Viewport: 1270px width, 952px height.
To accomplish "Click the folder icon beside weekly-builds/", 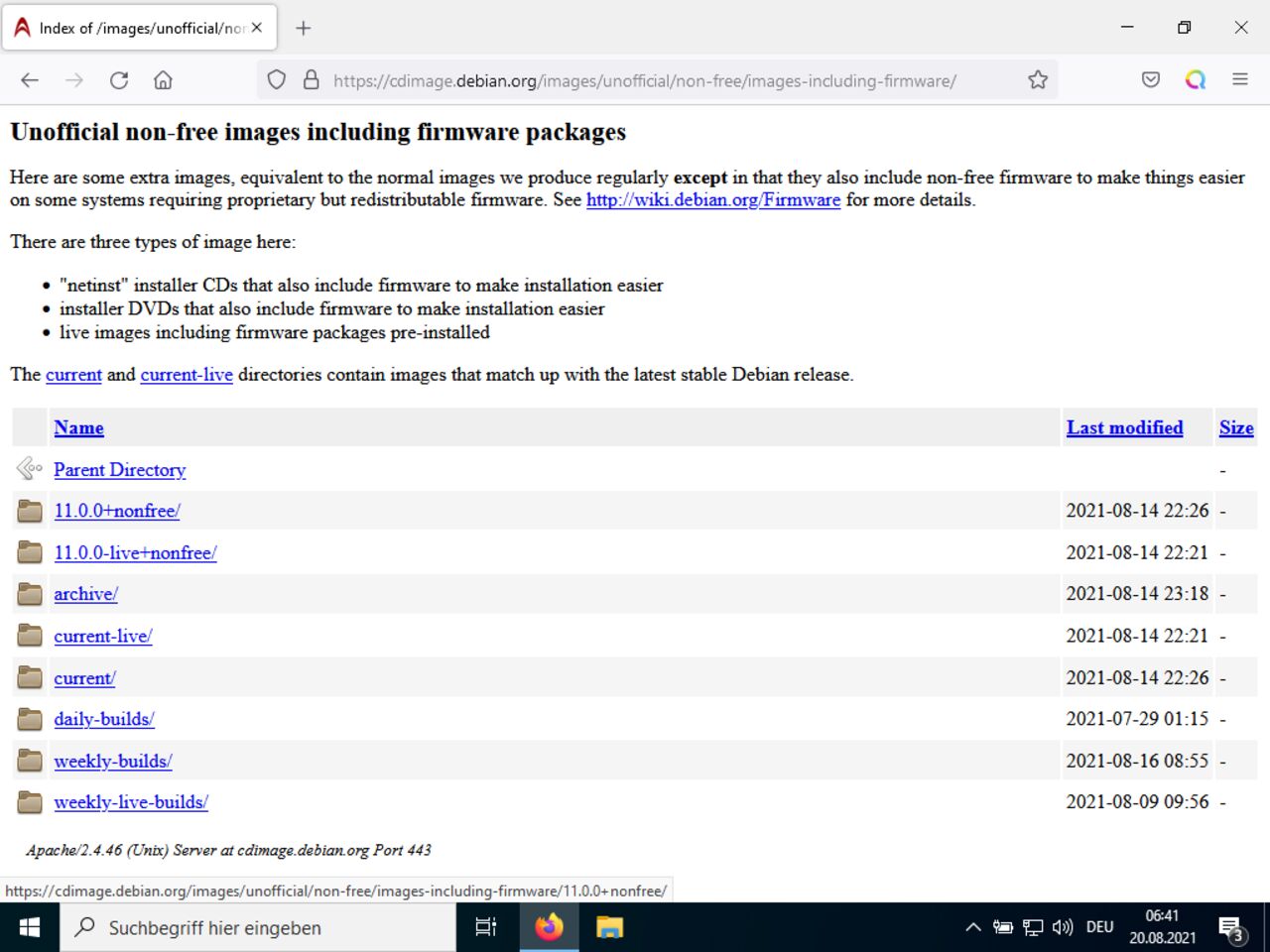I will [30, 761].
